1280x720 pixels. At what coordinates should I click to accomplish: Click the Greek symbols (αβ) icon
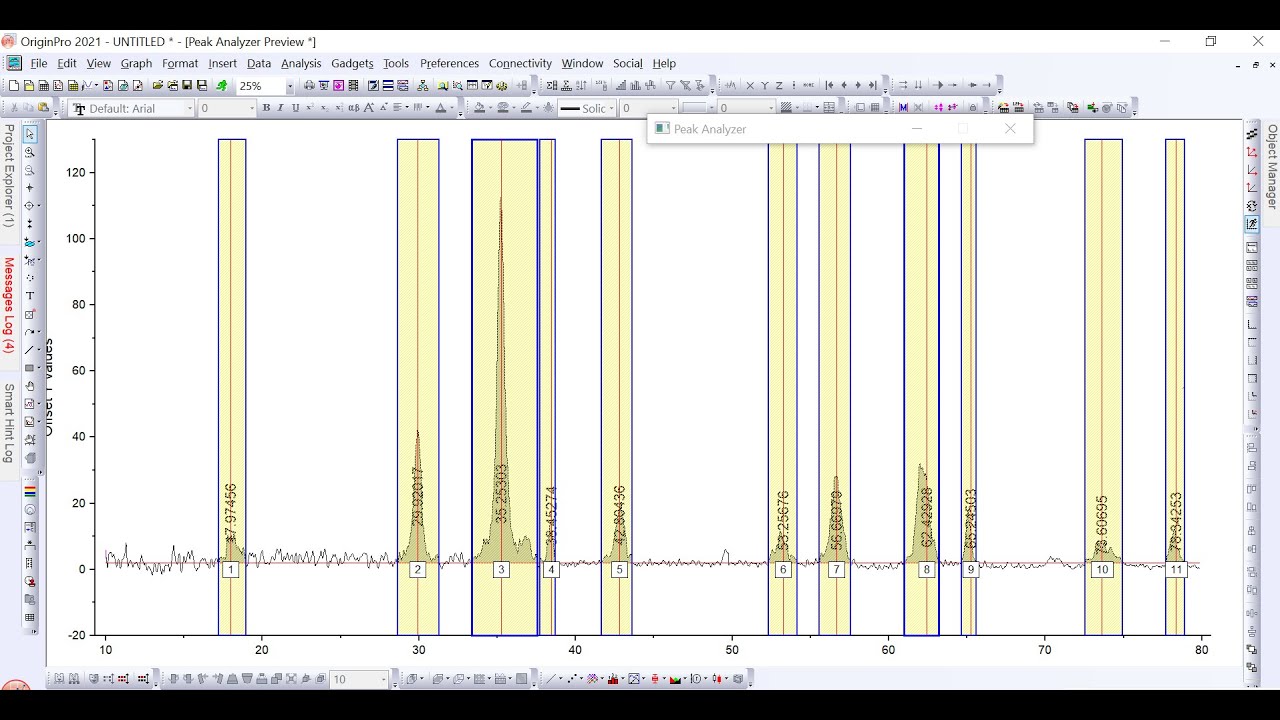[353, 108]
